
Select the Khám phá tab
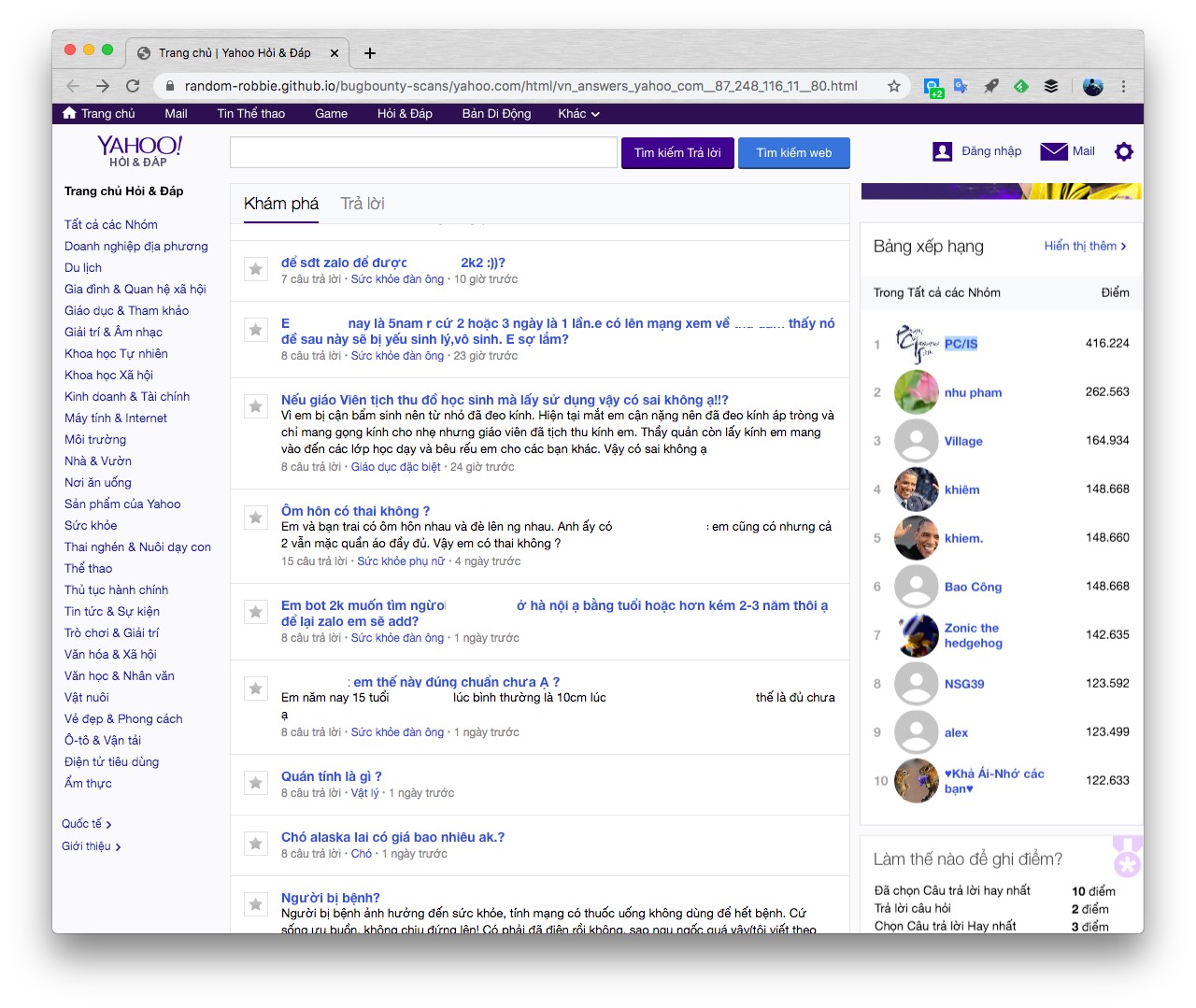tap(281, 204)
